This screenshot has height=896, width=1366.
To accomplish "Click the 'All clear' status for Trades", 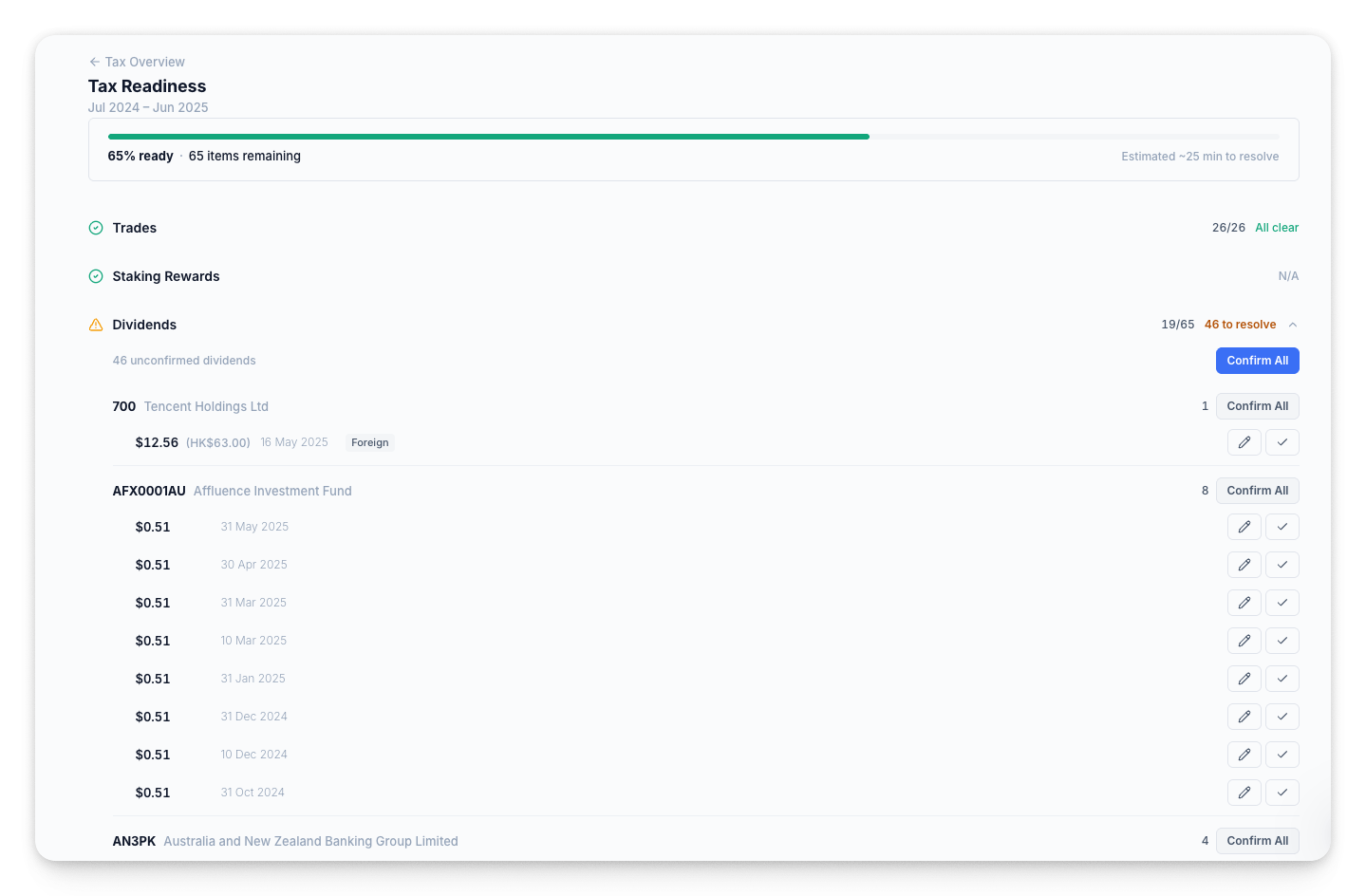I will point(1277,228).
